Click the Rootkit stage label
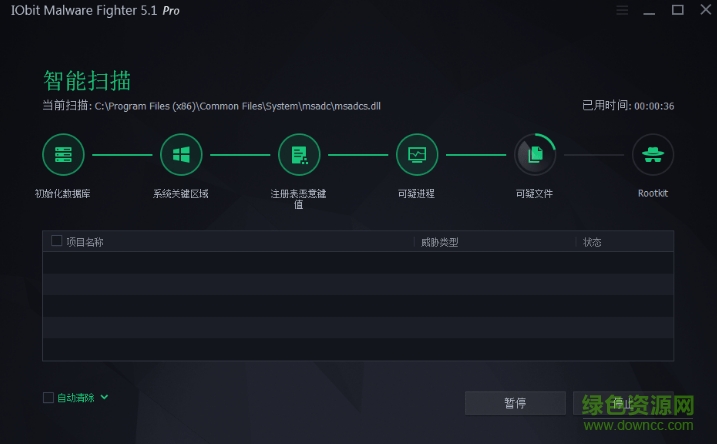The image size is (717, 444). coord(653,193)
